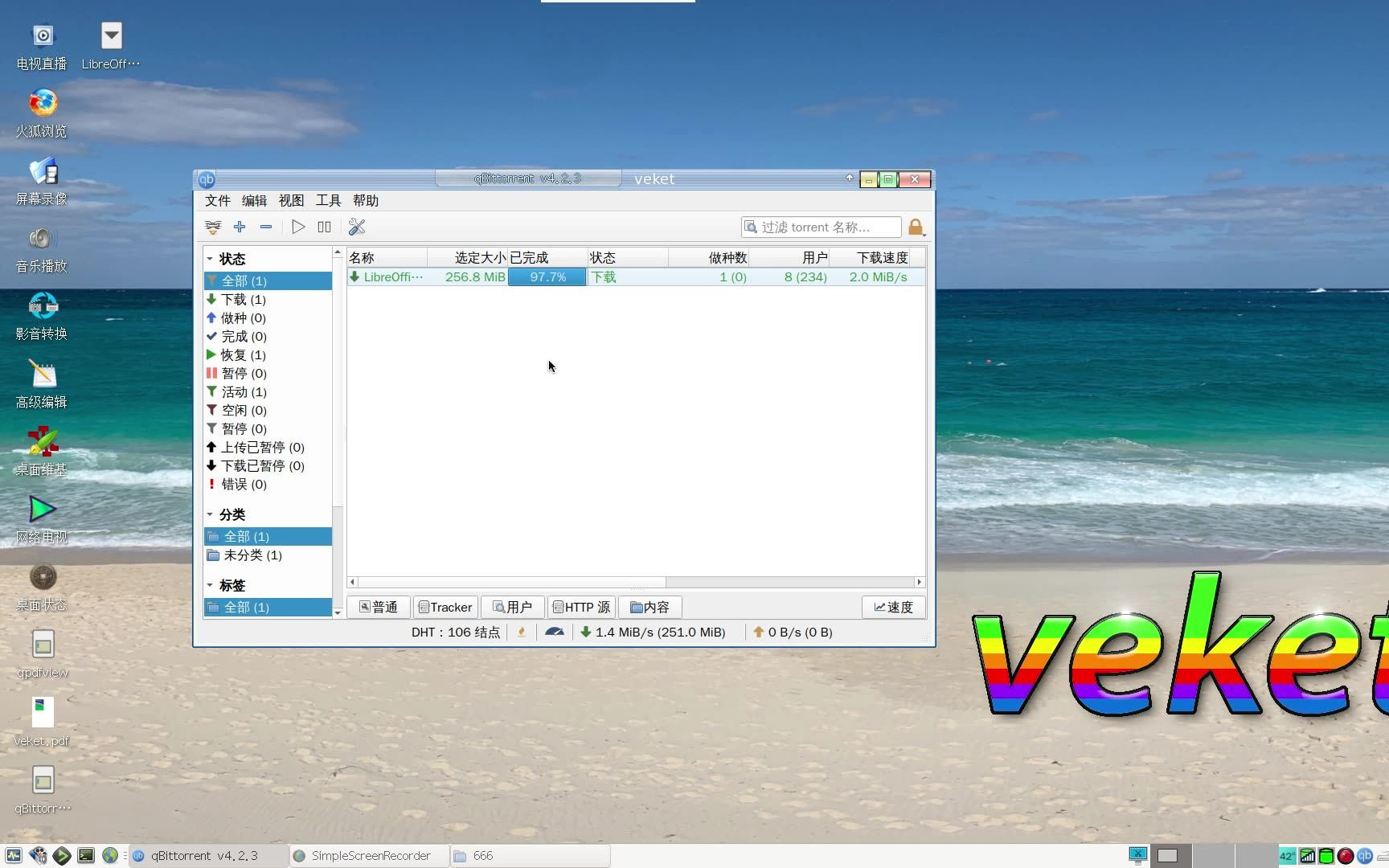Click red record tray icon
Screen dimensions: 1389x868
pyautogui.click(x=1345, y=856)
